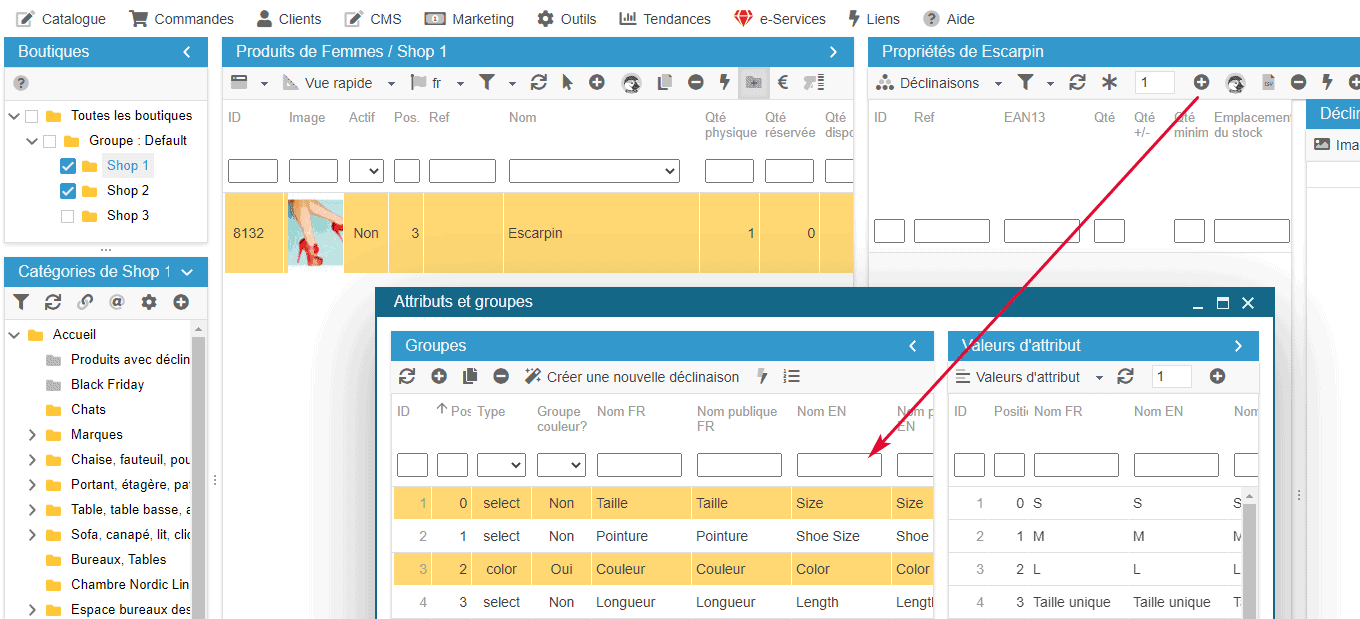Click the euro price icon in products toolbar

tap(783, 83)
